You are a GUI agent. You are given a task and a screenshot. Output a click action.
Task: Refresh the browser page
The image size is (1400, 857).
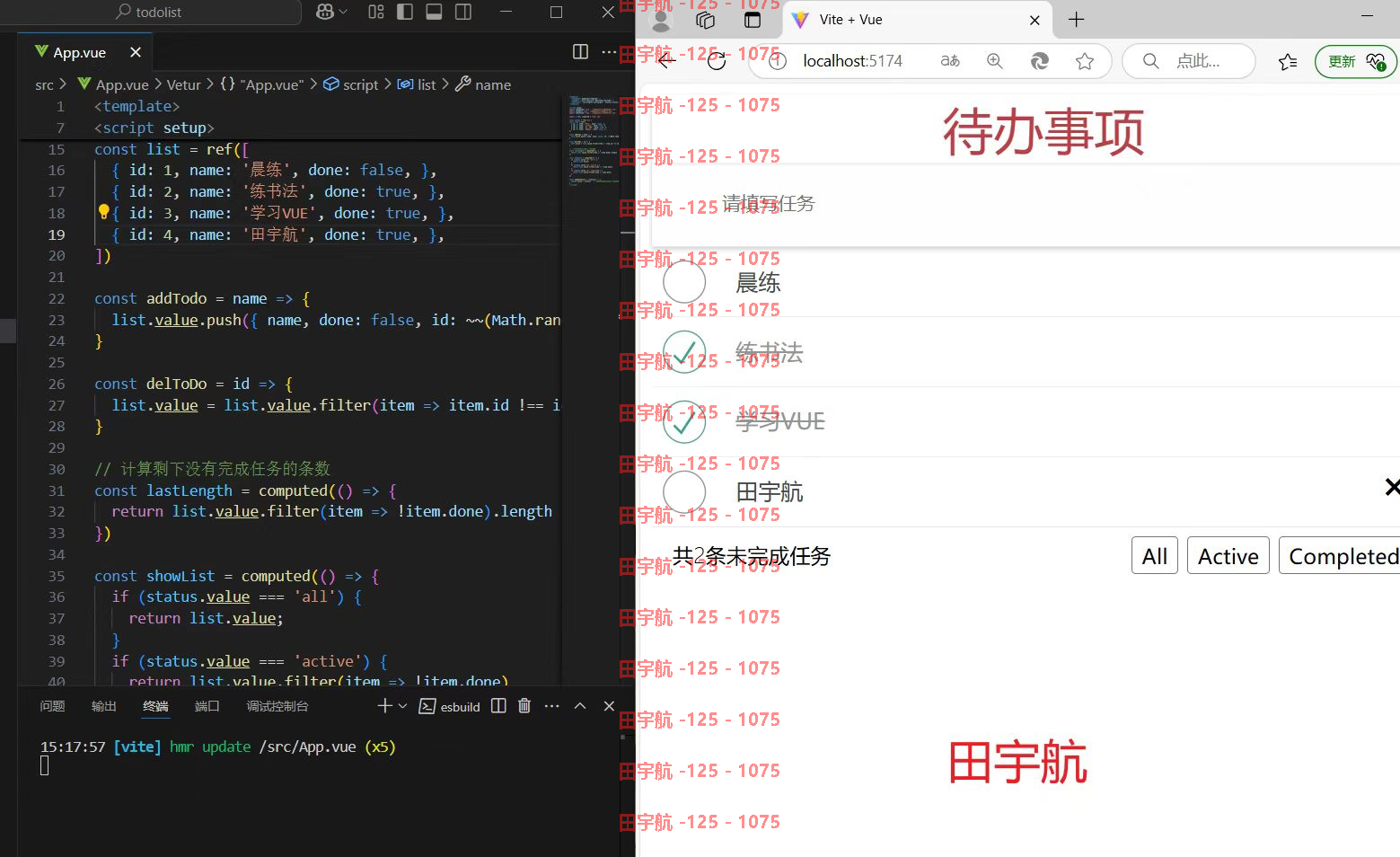point(717,61)
